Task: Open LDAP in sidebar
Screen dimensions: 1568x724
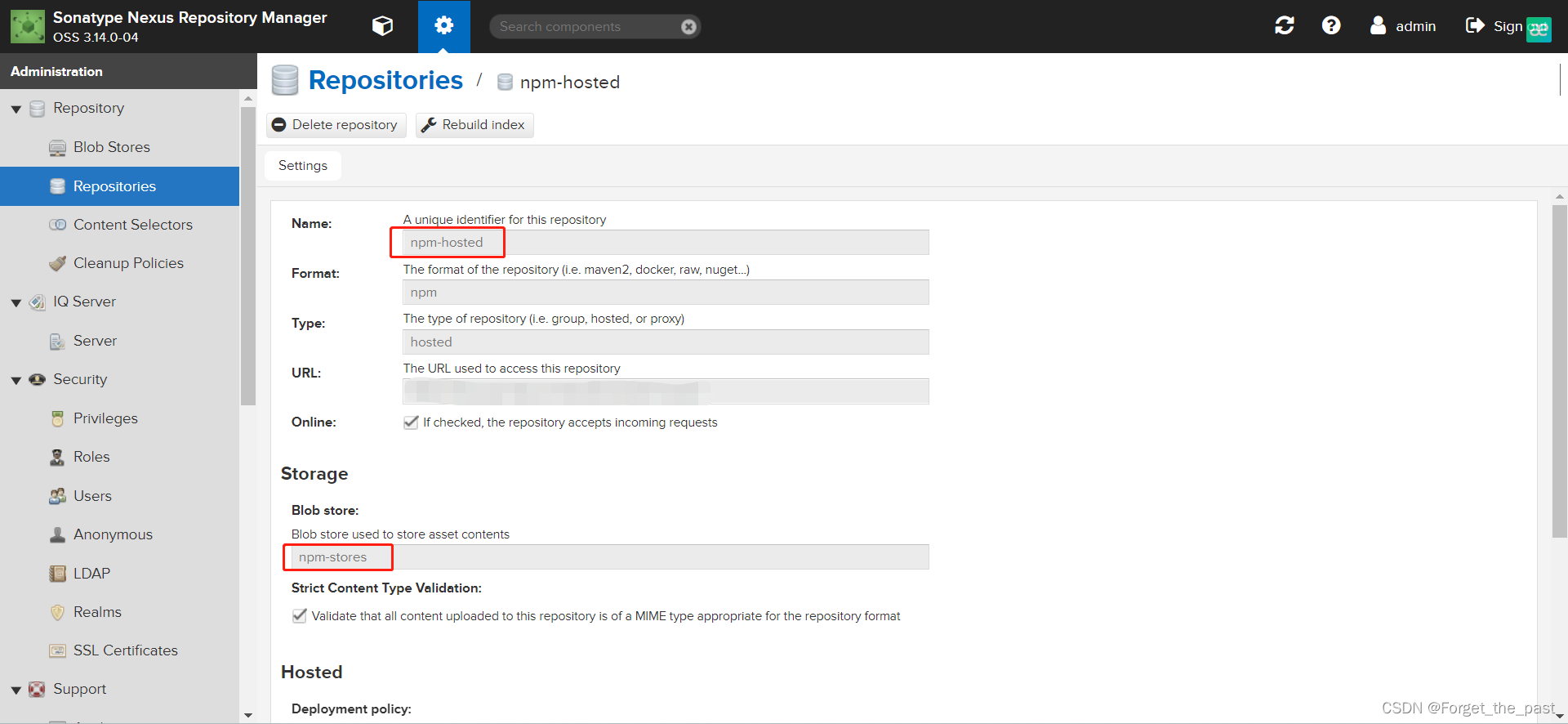Action: (x=119, y=574)
